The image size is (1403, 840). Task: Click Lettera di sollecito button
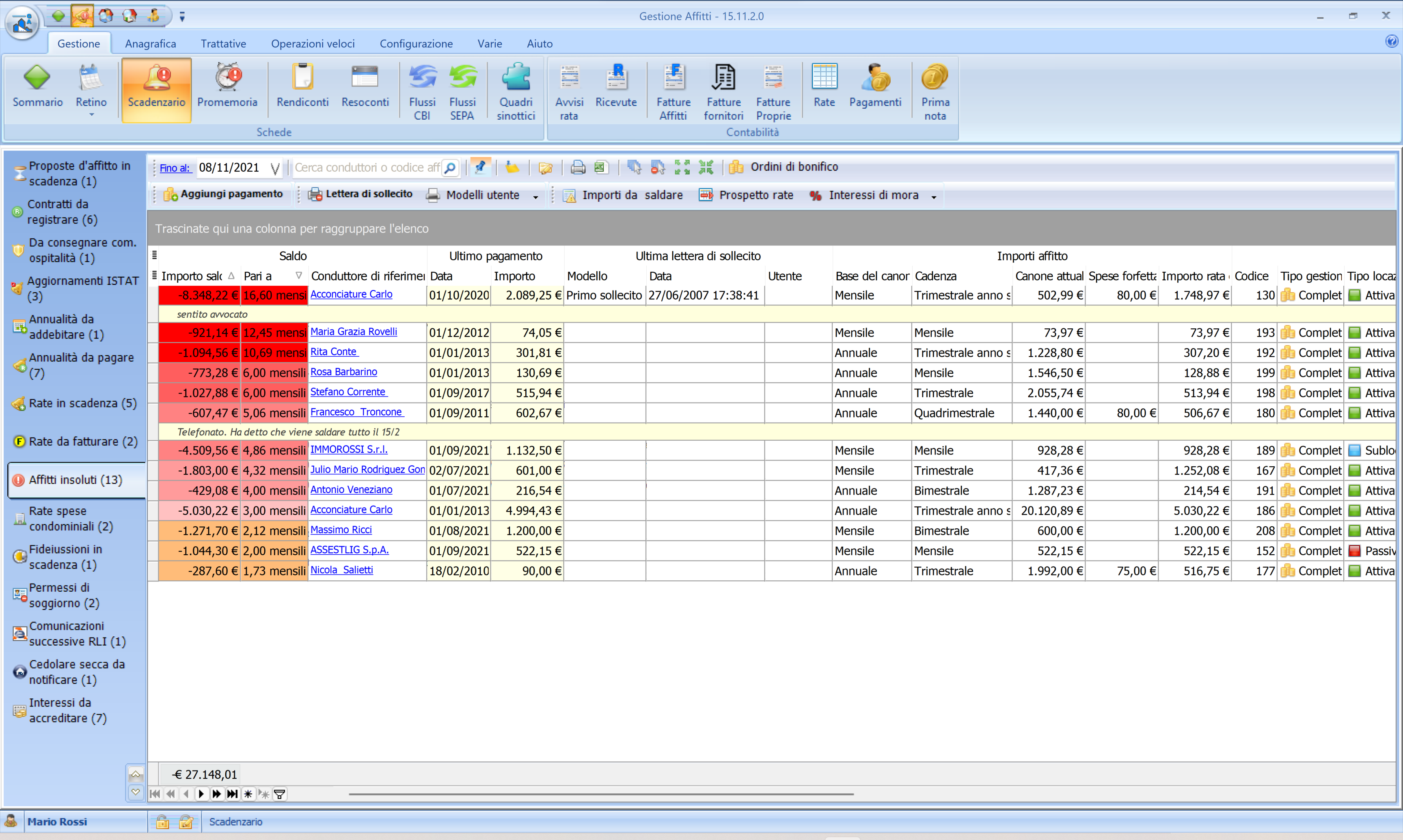[x=360, y=194]
